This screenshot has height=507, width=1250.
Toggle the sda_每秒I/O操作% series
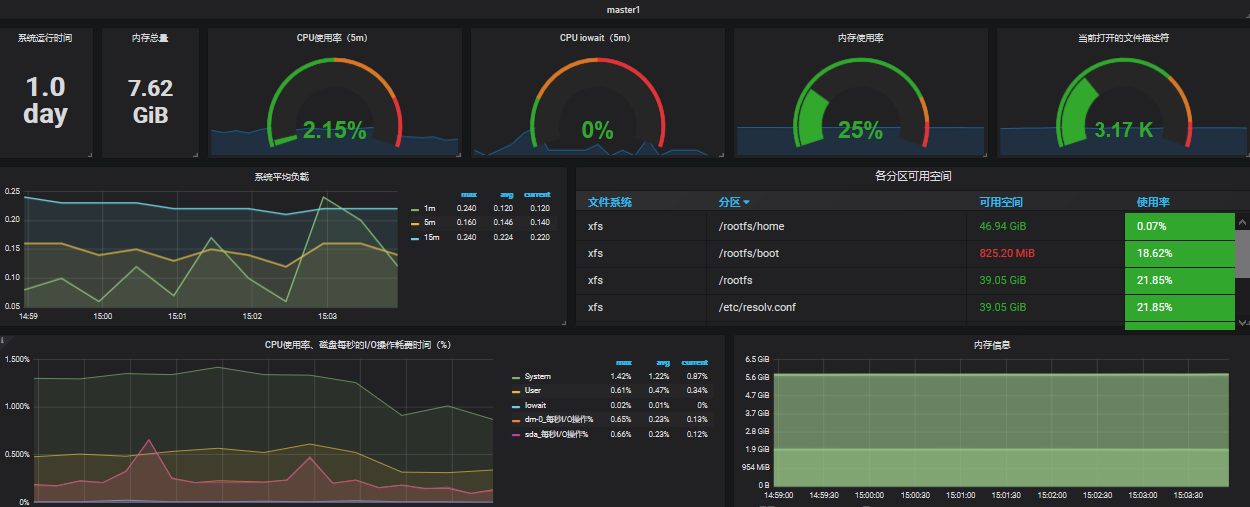pyautogui.click(x=557, y=434)
